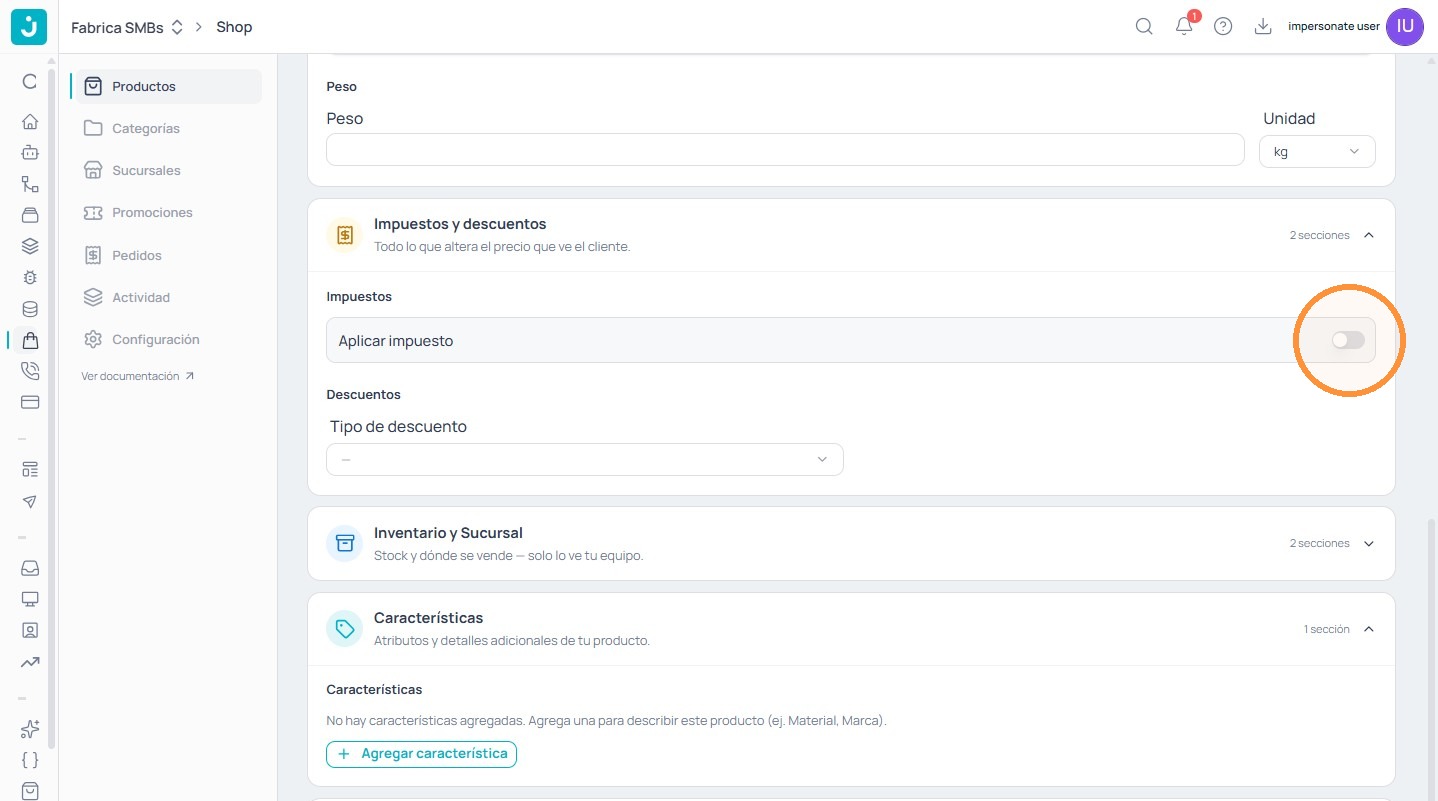Open the notifications bell with red badge
Viewport: 1438px width, 801px height.
pos(1185,25)
